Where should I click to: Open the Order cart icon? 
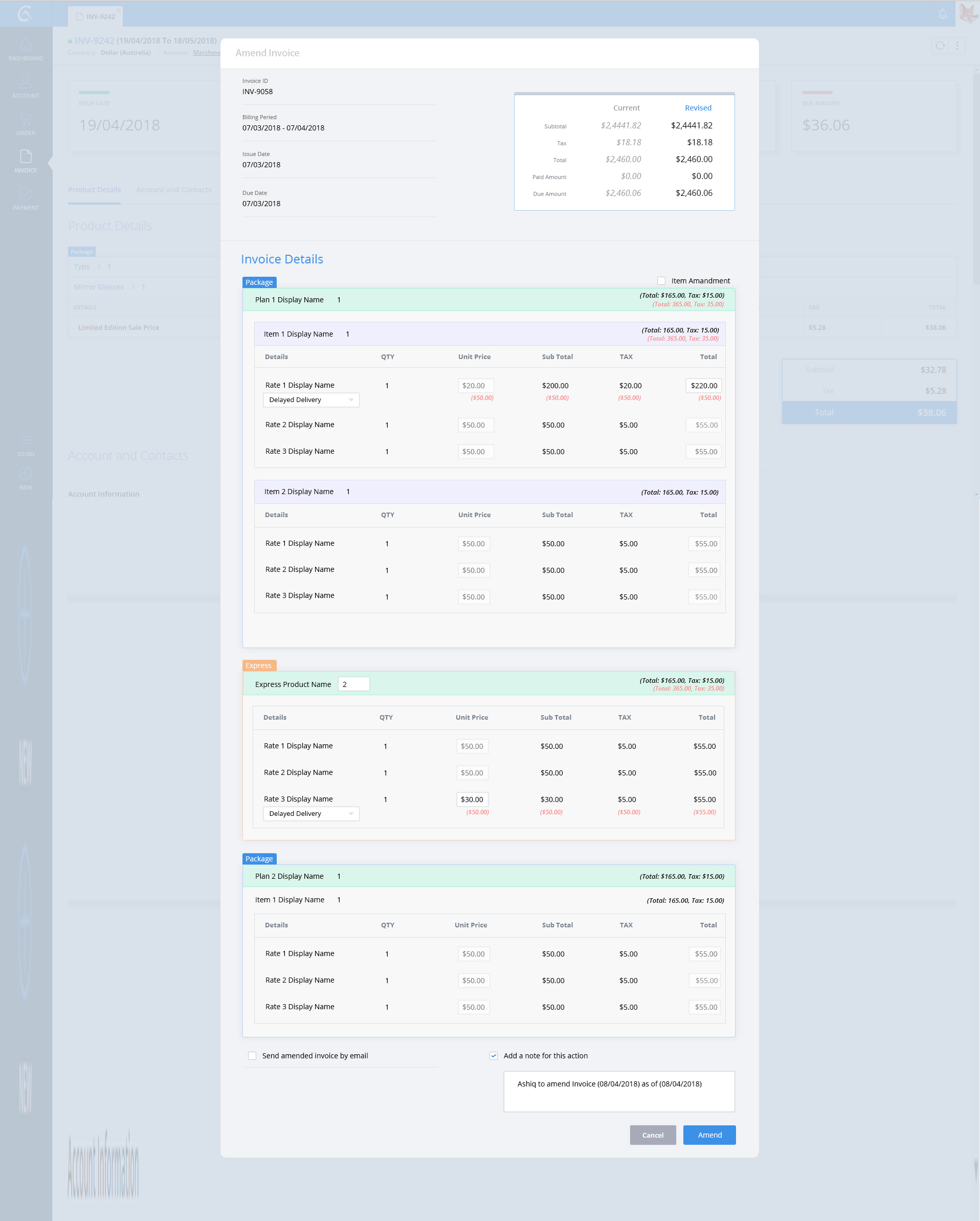tap(26, 123)
